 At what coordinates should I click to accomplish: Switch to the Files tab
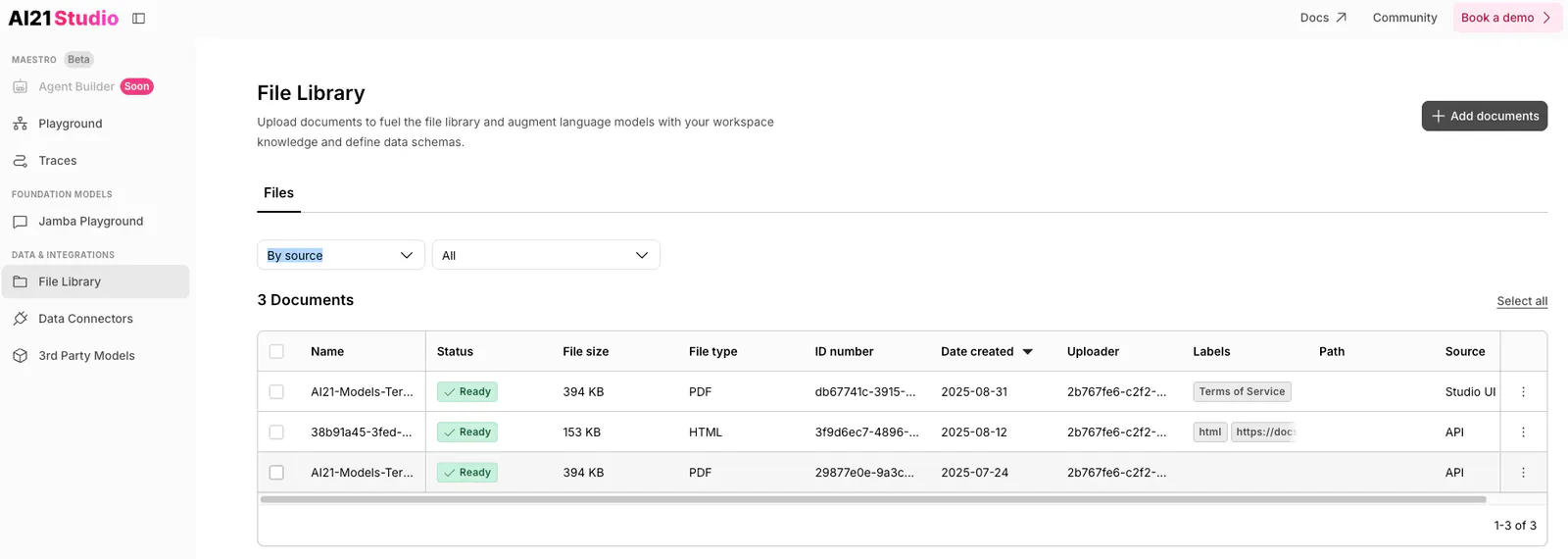pyautogui.click(x=278, y=193)
